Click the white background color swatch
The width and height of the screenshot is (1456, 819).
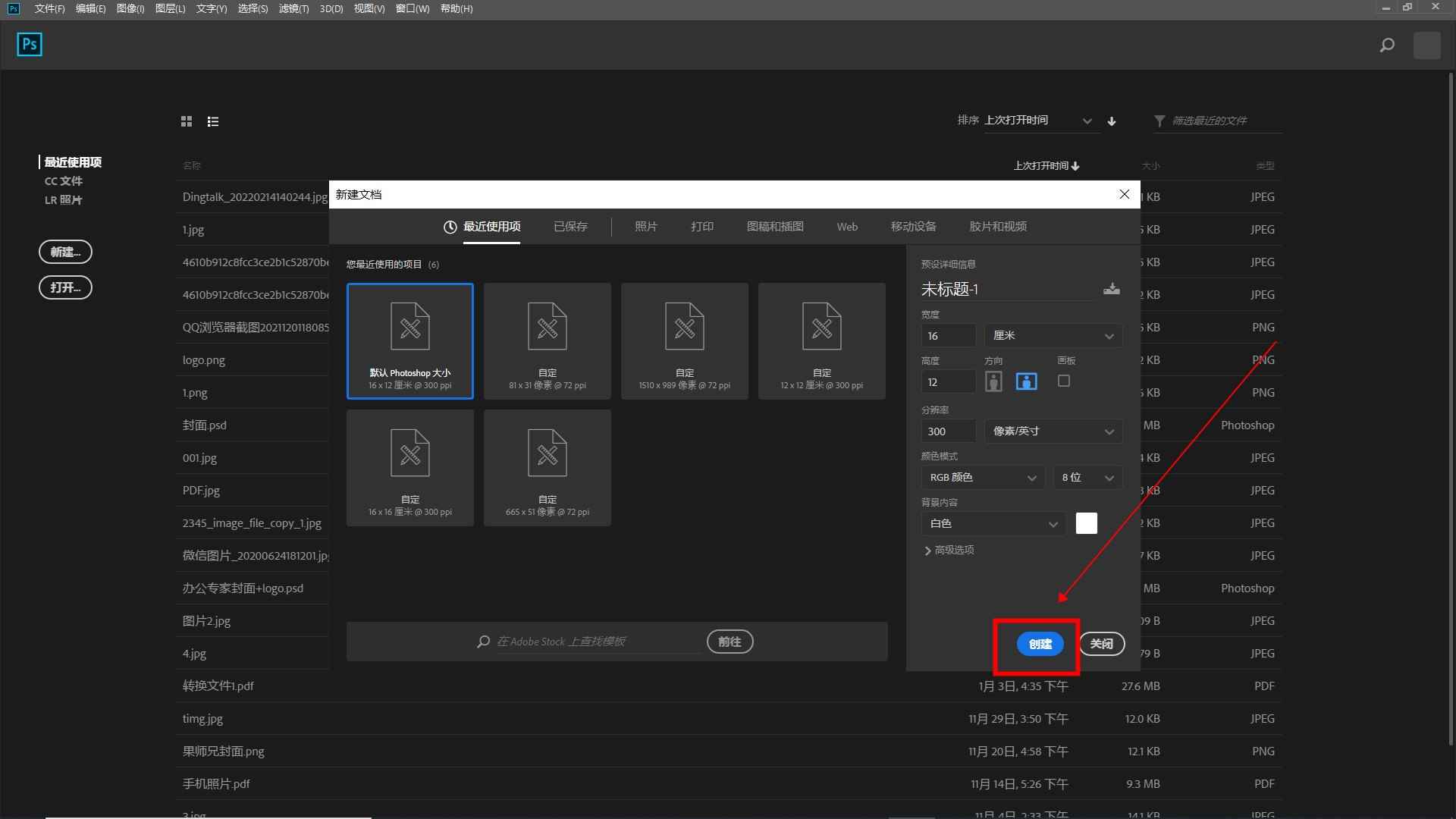(1086, 524)
